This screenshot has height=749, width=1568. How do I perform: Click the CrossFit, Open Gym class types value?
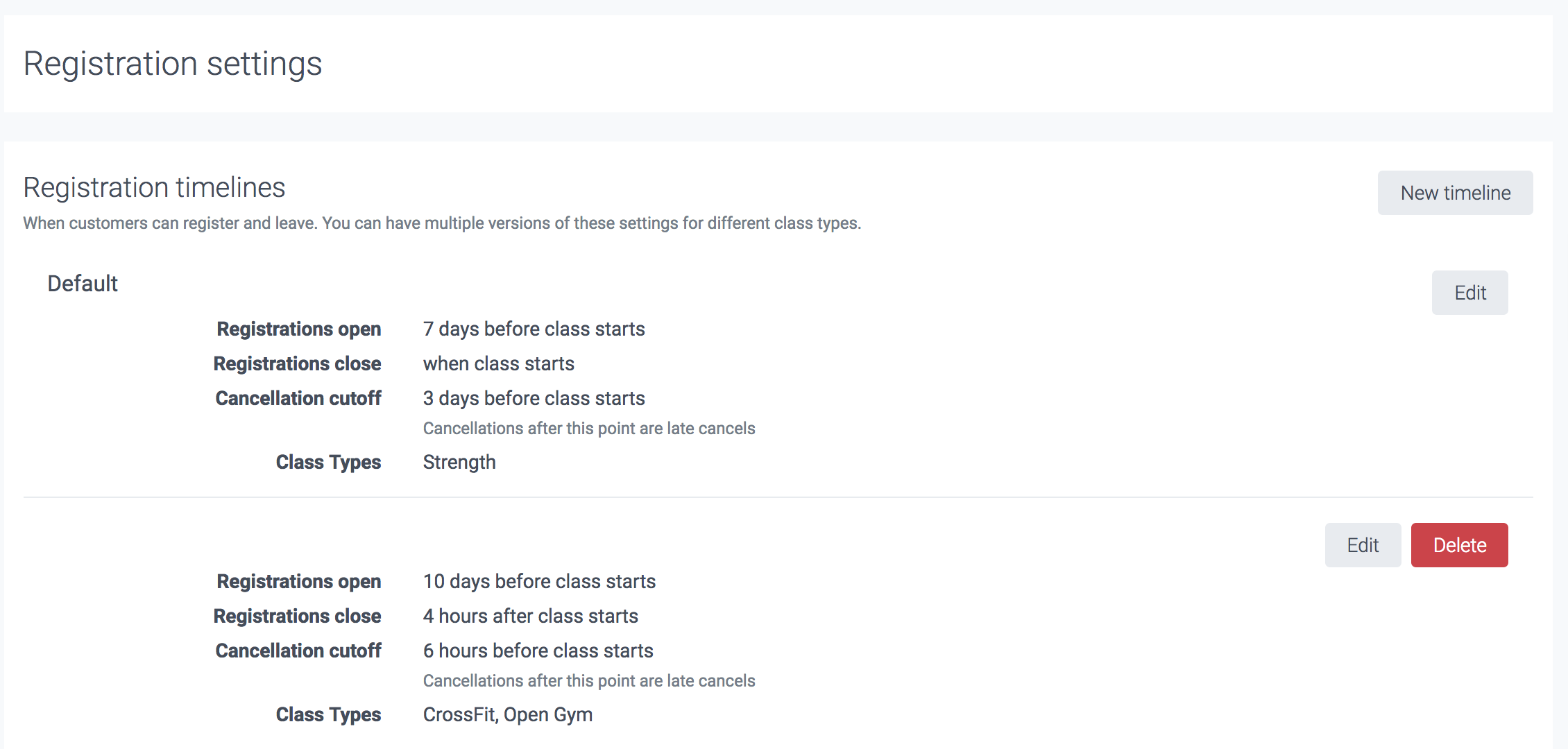pos(507,714)
